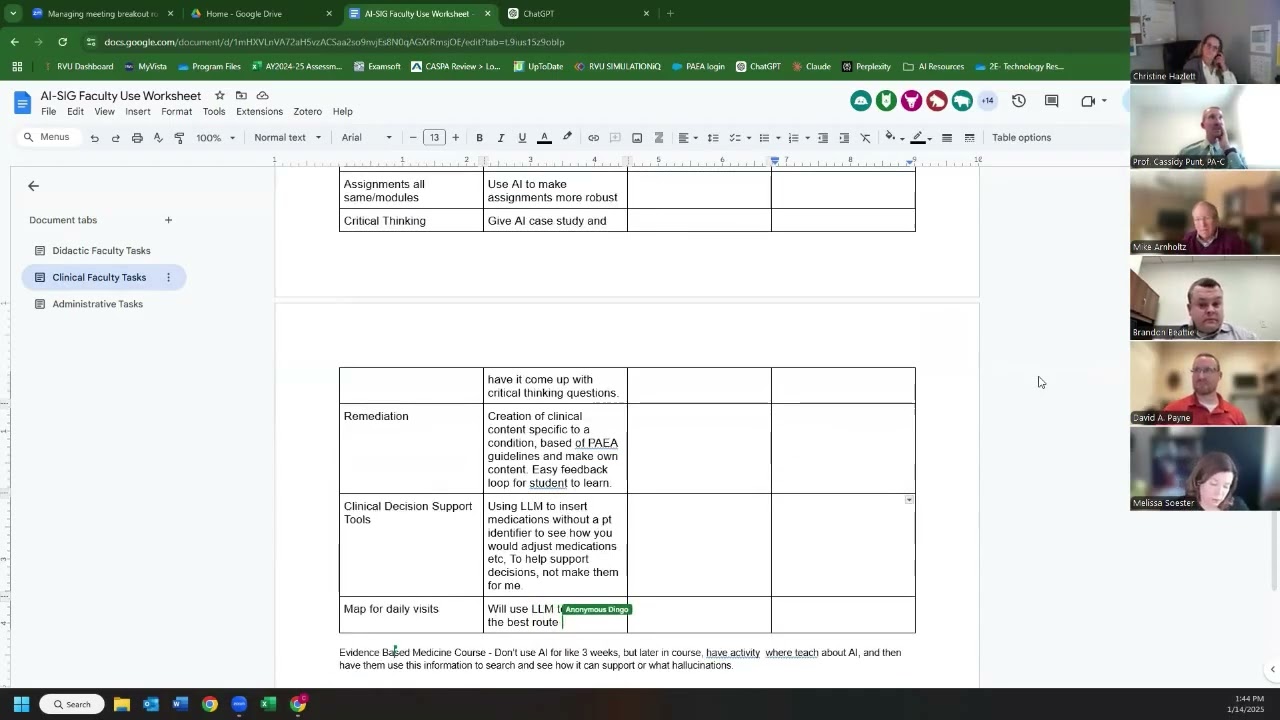
Task: Click the Insert image icon
Action: coord(637,138)
